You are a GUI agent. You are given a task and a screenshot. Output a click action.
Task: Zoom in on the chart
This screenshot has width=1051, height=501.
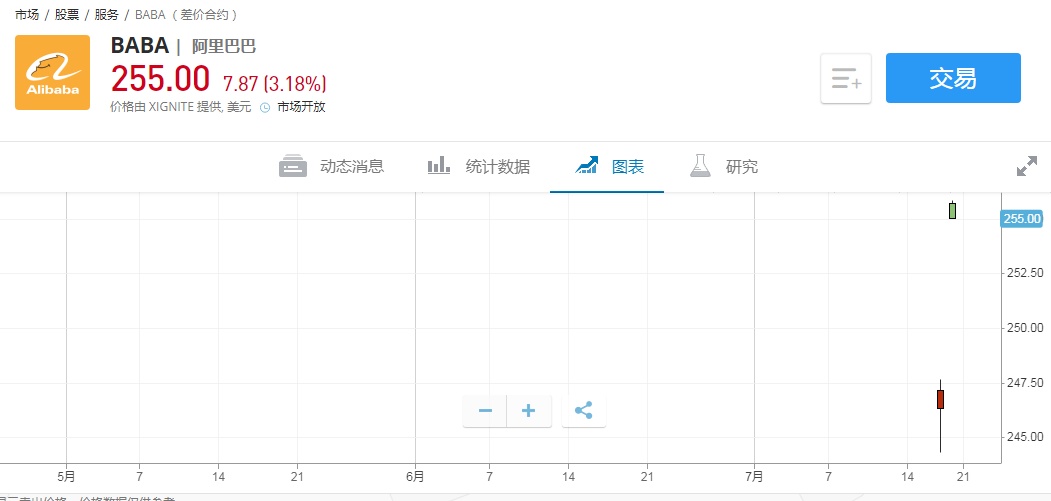pyautogui.click(x=529, y=411)
